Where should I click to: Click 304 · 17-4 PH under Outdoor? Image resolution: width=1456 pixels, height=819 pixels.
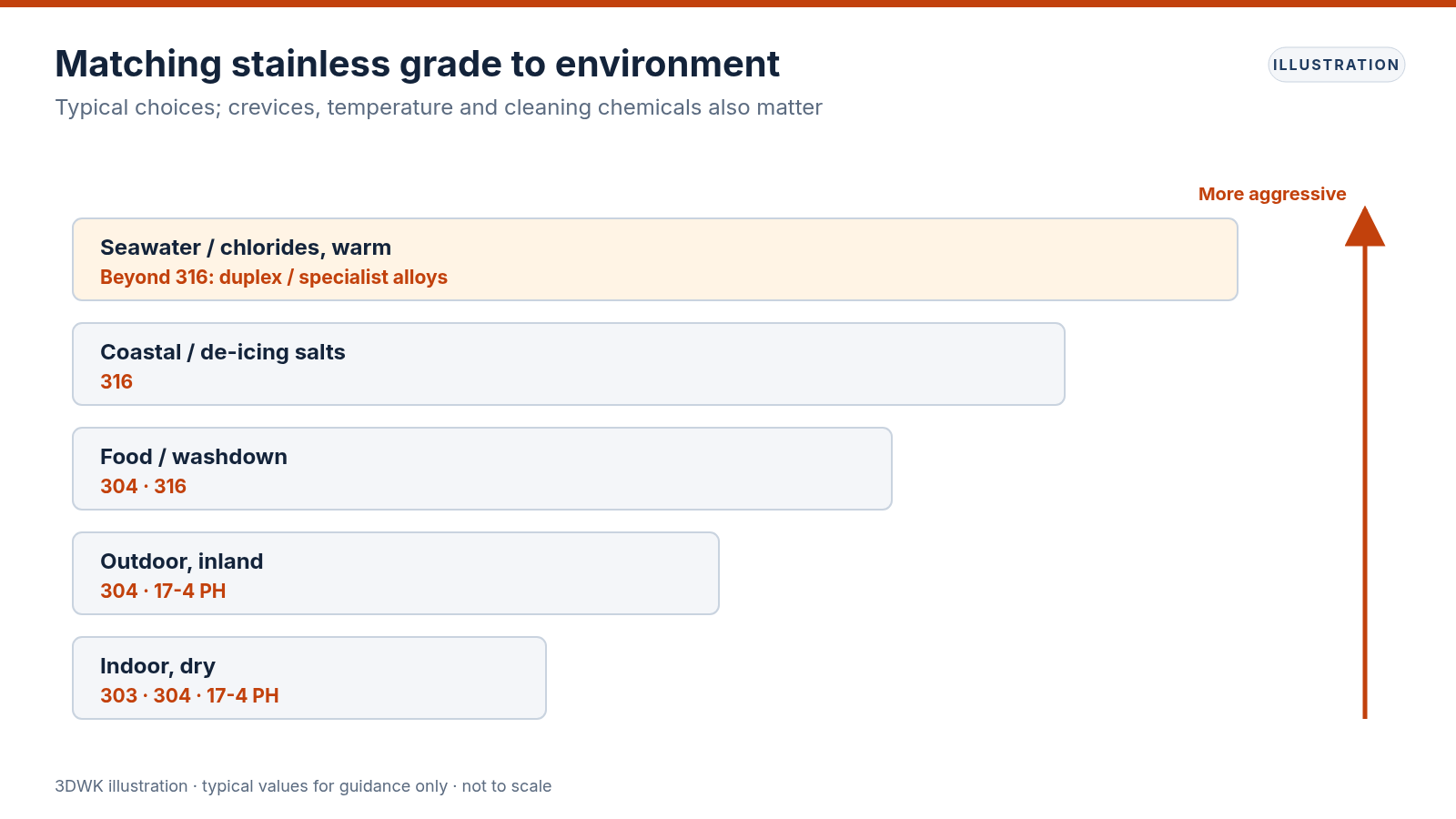[163, 591]
